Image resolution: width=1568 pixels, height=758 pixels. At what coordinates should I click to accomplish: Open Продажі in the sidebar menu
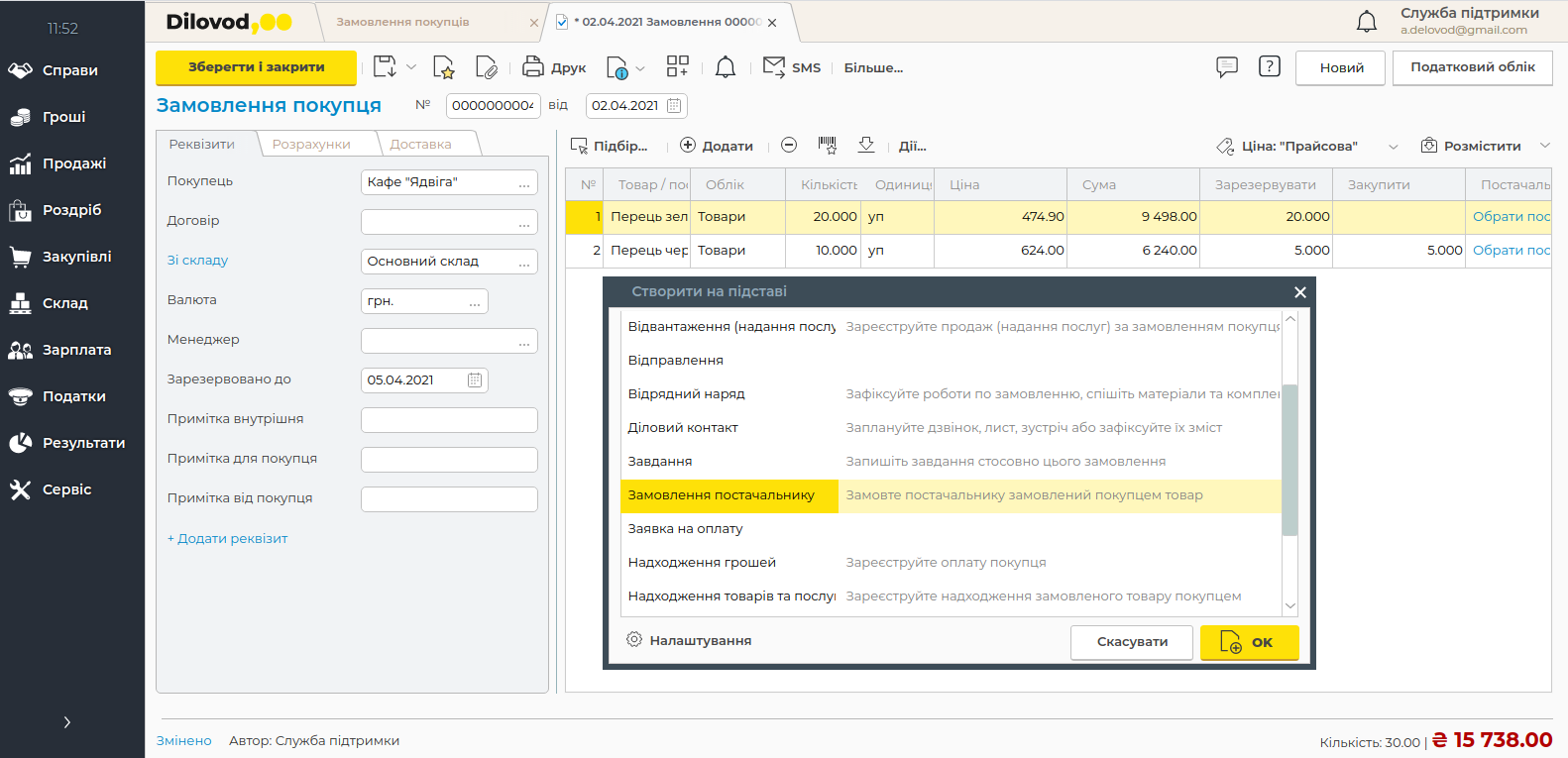coord(73,163)
